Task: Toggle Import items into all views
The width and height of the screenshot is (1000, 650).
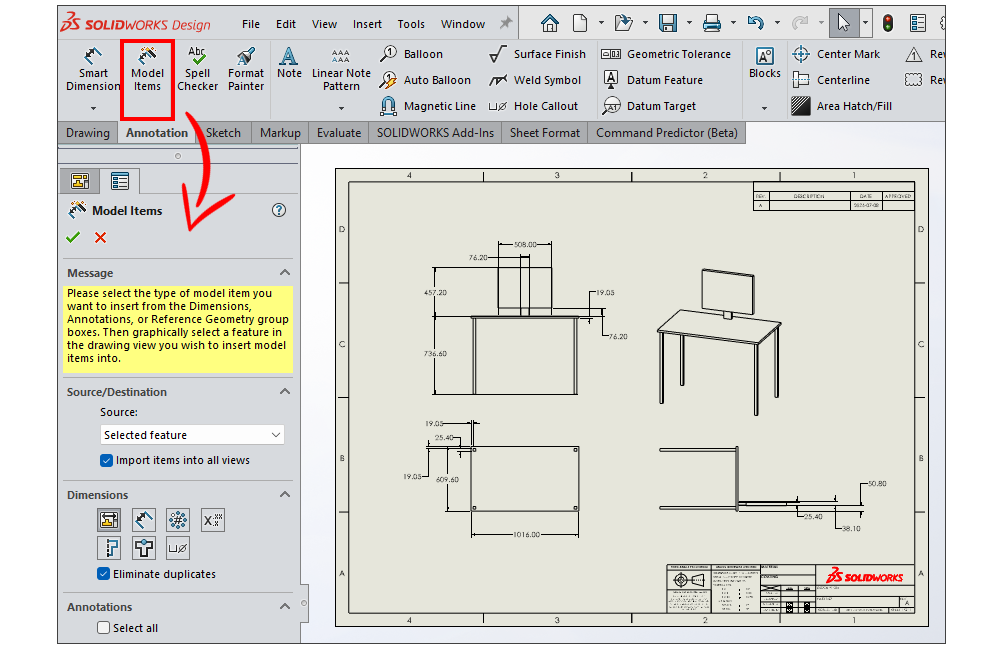Action: click(x=107, y=461)
